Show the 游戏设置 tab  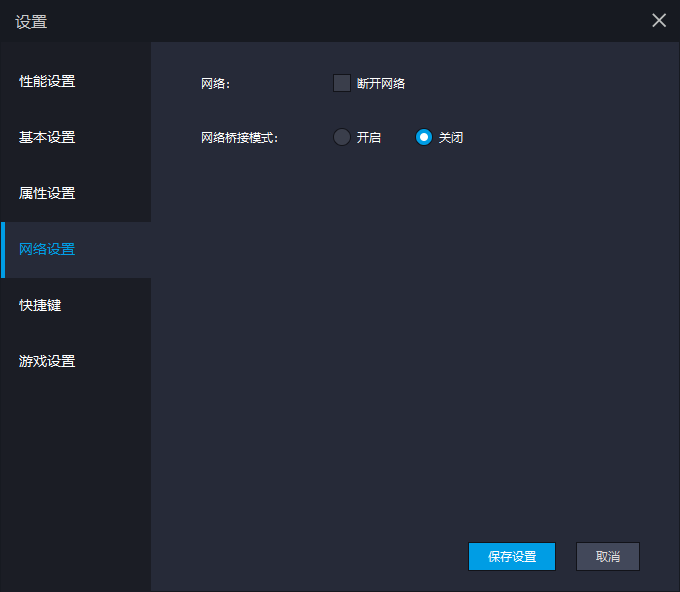click(x=47, y=361)
